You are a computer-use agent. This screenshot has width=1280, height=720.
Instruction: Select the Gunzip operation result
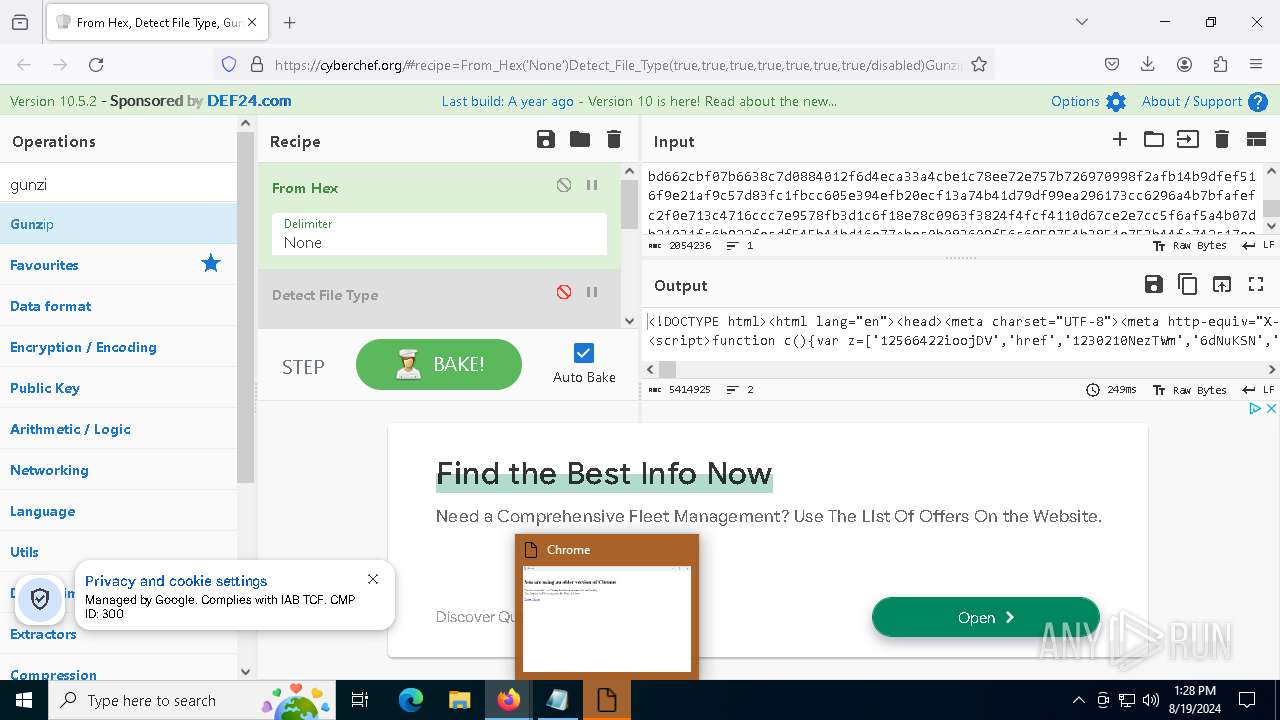118,224
